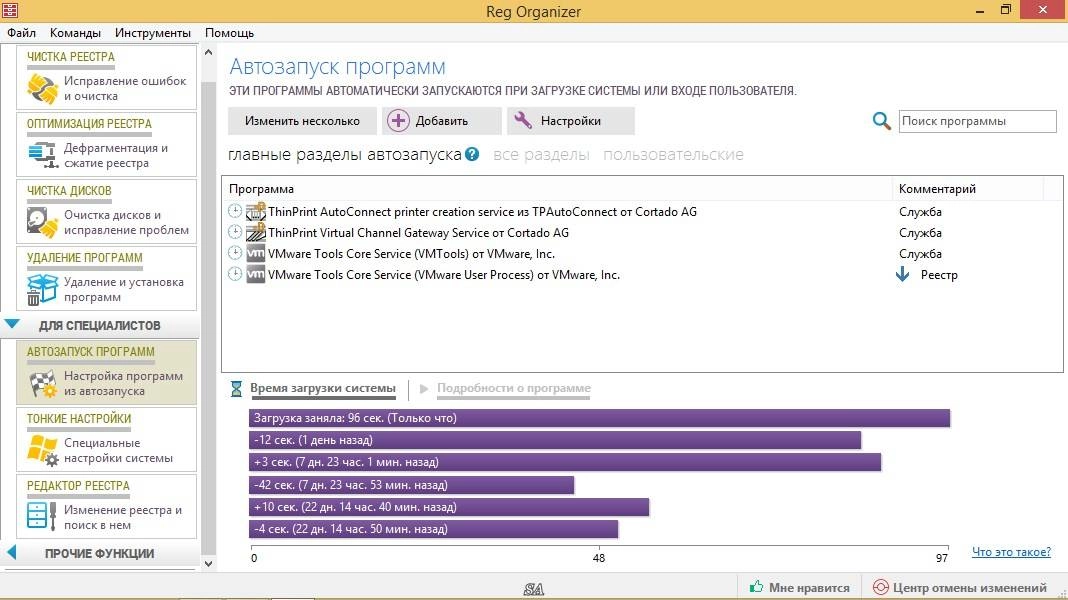
Task: Switch to все разделы tab
Action: [541, 155]
